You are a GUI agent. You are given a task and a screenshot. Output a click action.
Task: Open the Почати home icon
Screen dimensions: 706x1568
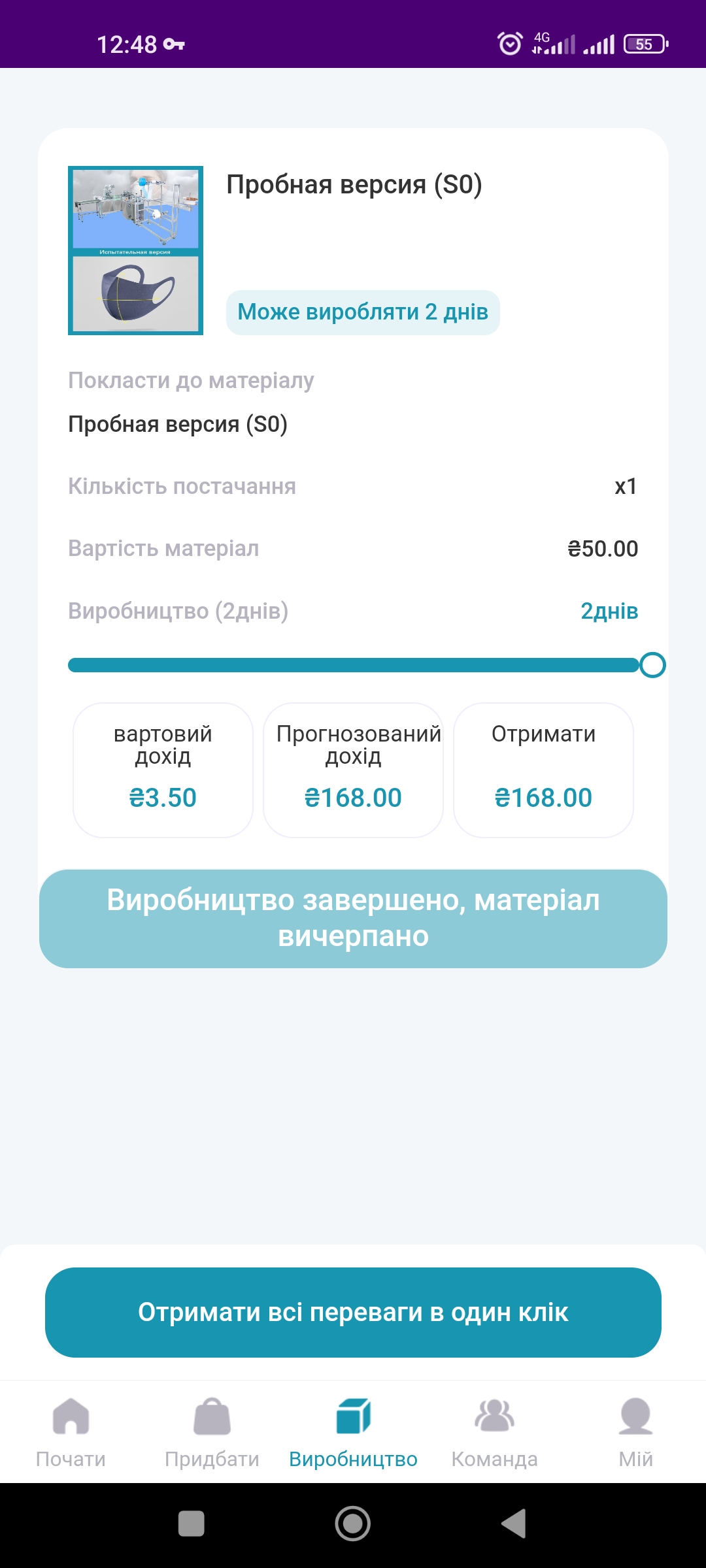point(71,1416)
